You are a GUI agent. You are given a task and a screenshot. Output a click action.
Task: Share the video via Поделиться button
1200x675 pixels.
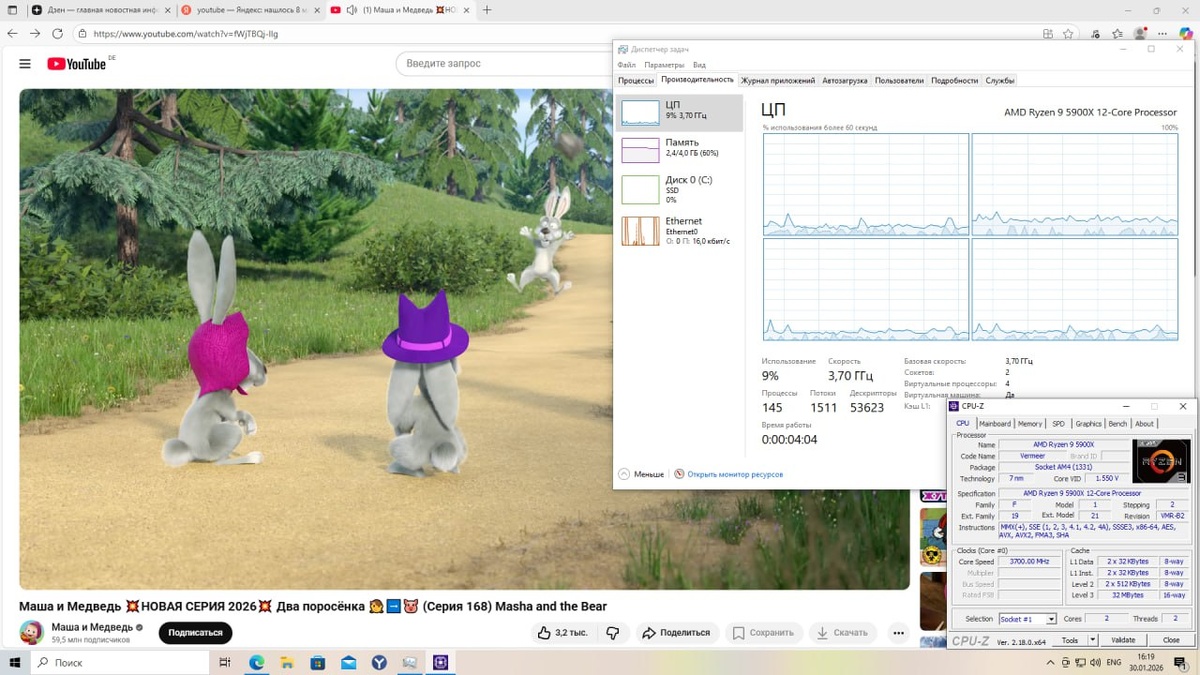tap(676, 633)
